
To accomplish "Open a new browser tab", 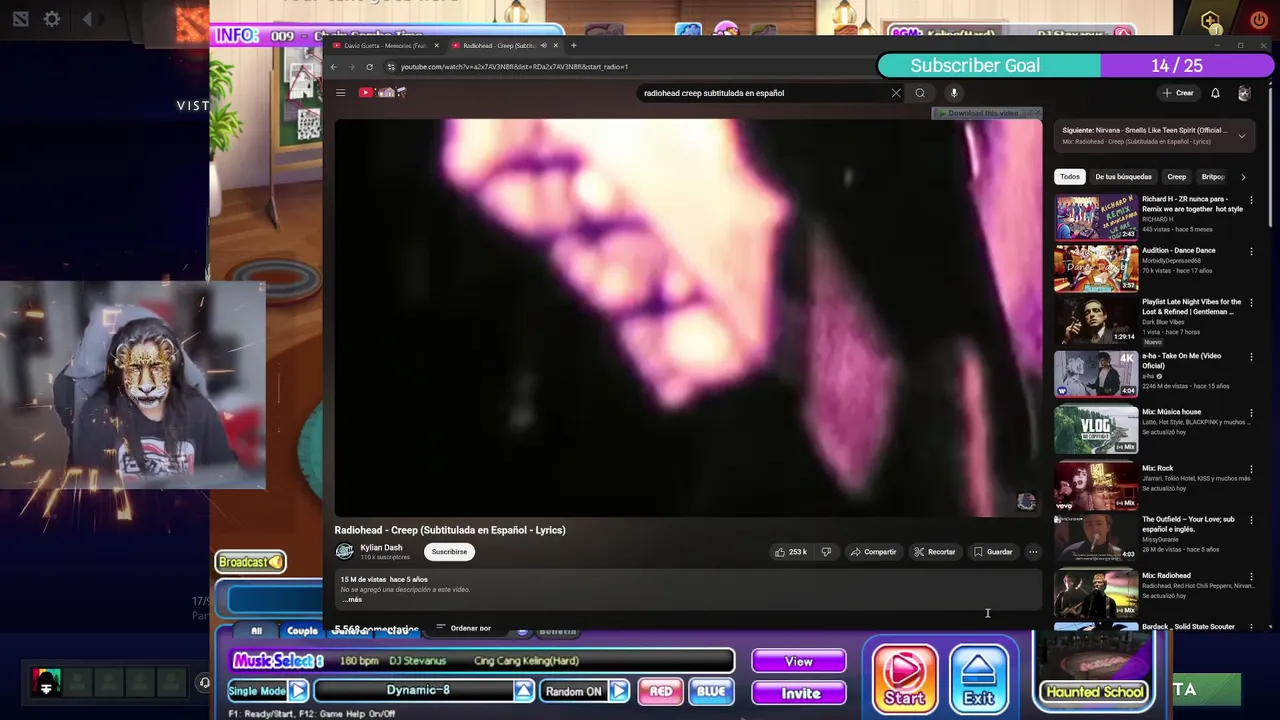I will 573,45.
